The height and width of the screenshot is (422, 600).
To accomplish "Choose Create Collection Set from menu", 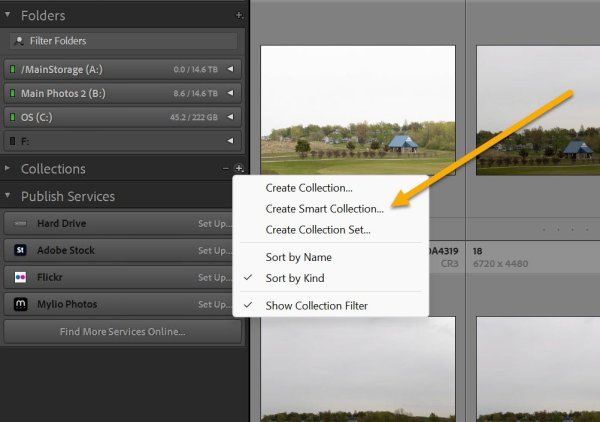I will click(318, 230).
